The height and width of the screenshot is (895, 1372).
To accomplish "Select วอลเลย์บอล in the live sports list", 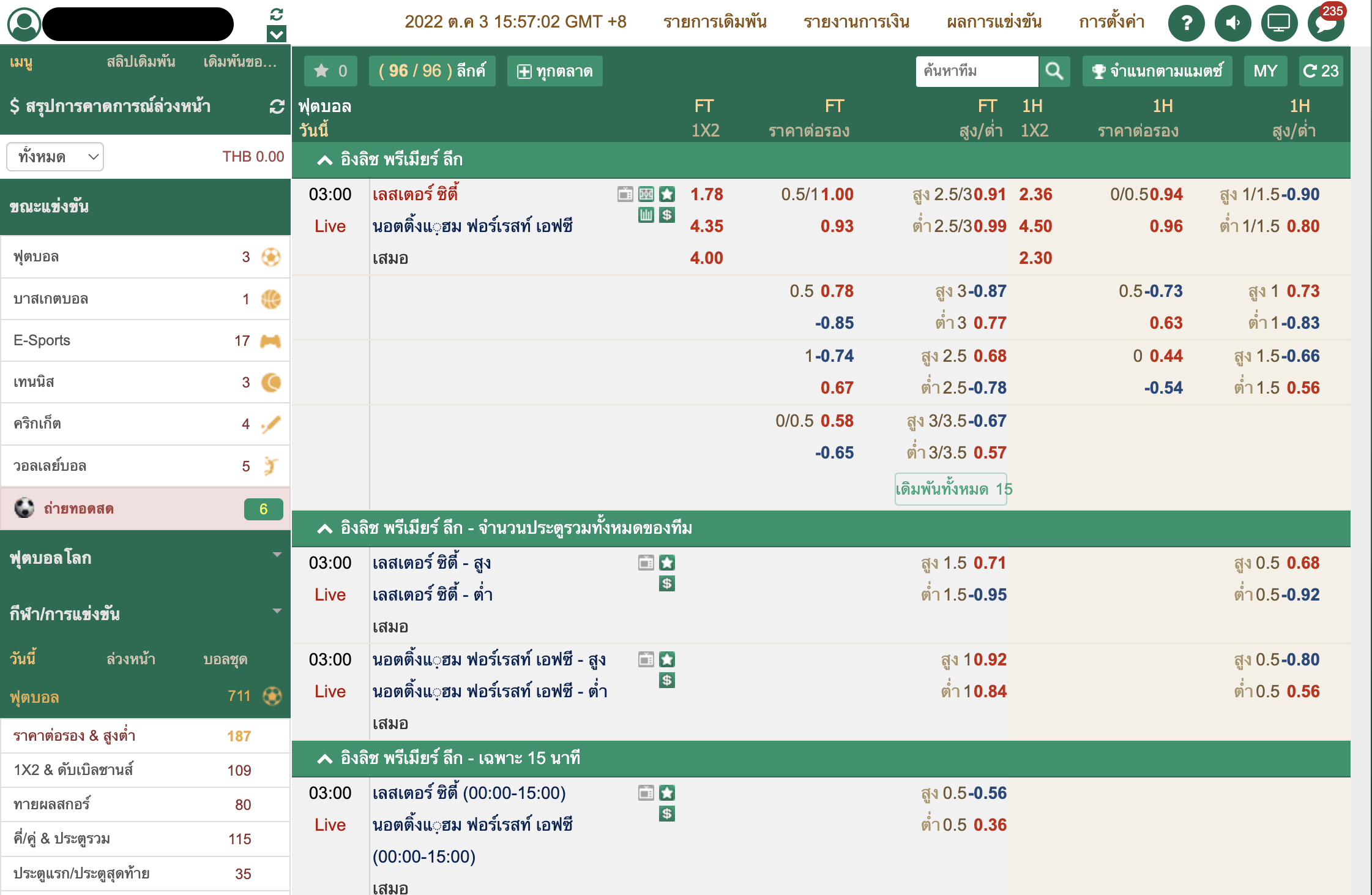I will [145, 466].
